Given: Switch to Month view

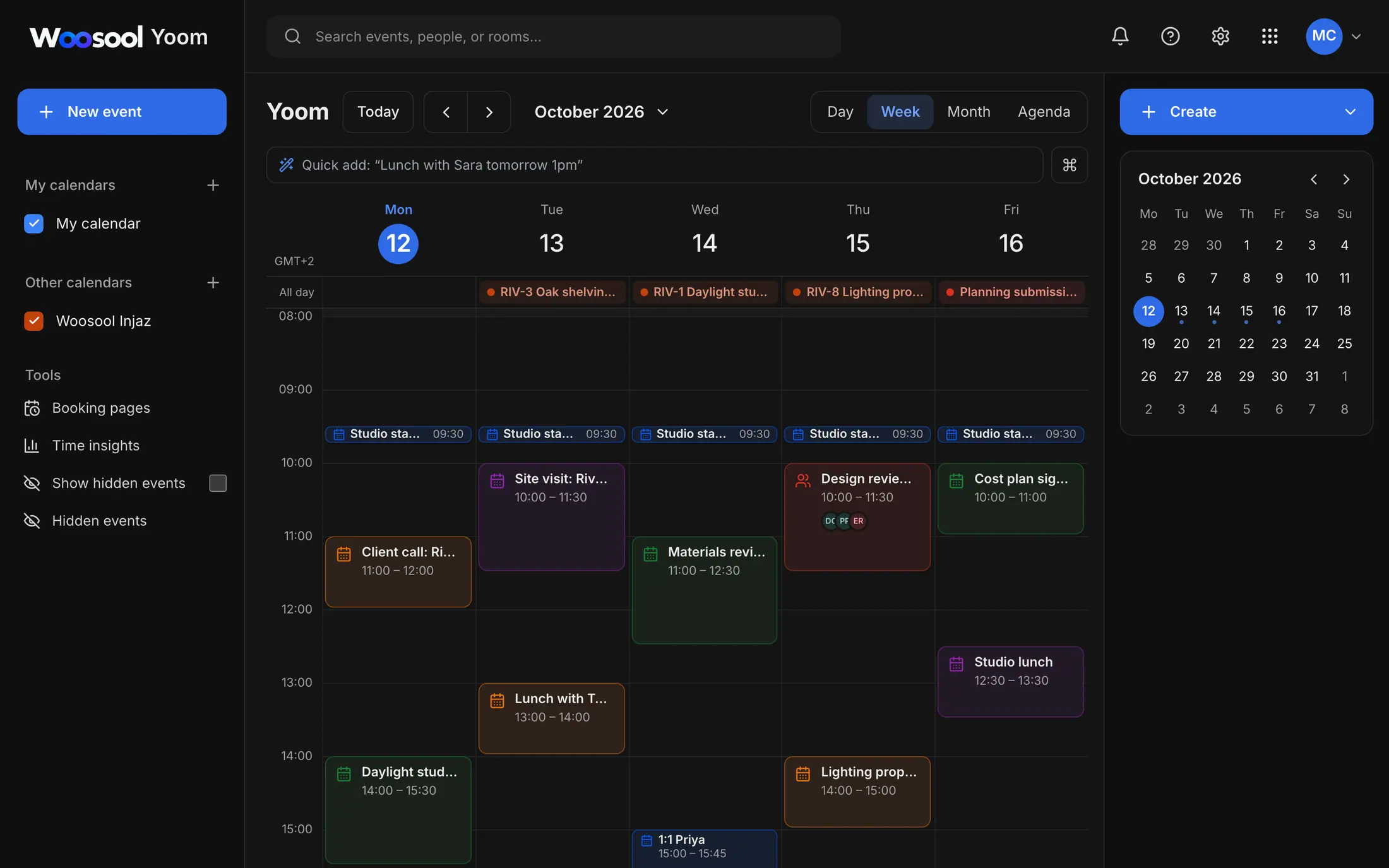Looking at the screenshot, I should click(x=969, y=112).
